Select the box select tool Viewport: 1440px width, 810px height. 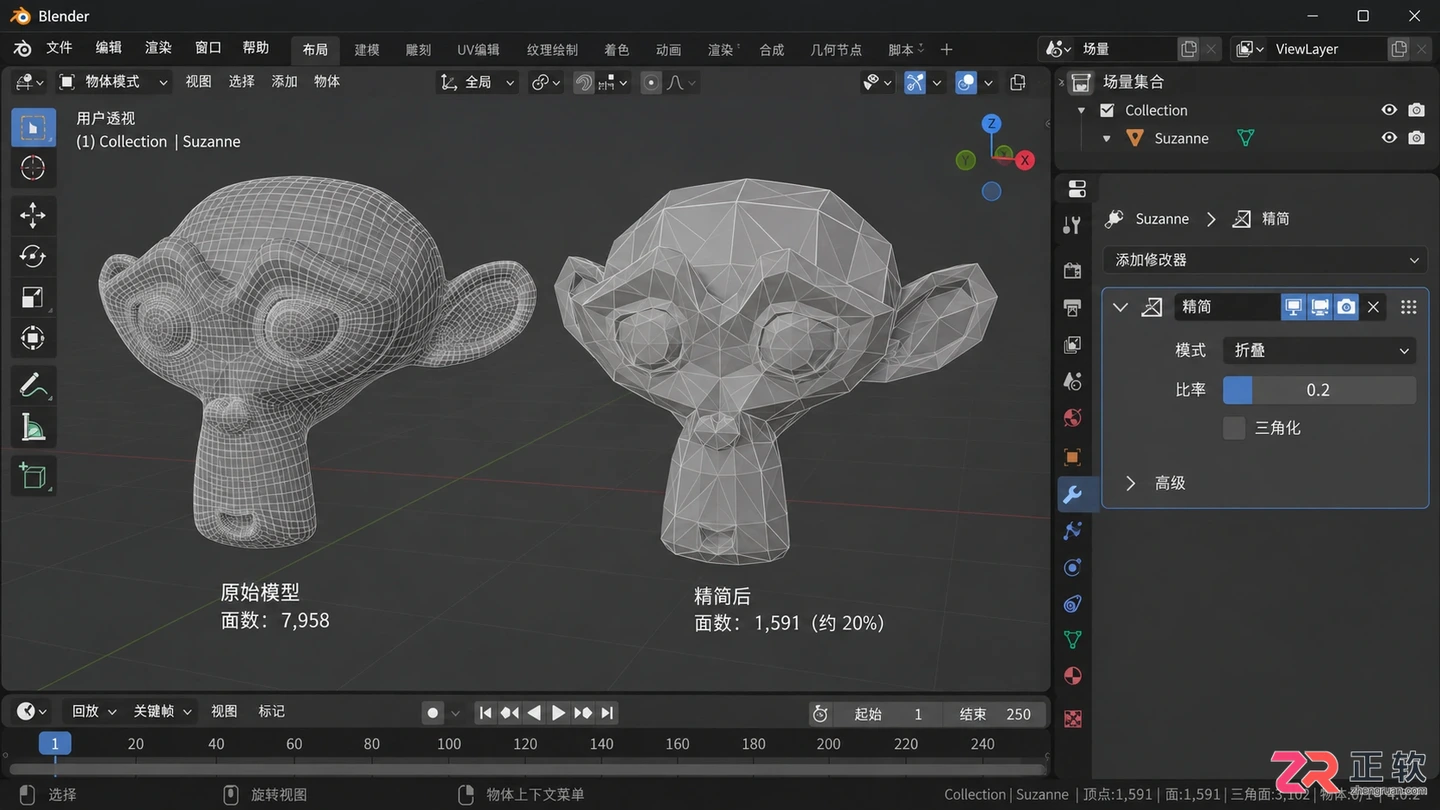coord(33,128)
